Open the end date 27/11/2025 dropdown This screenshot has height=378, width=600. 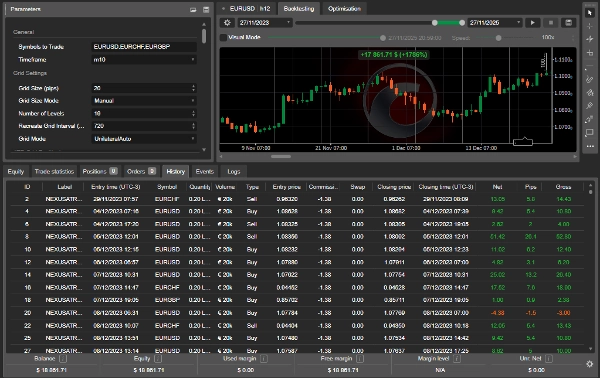495,23
